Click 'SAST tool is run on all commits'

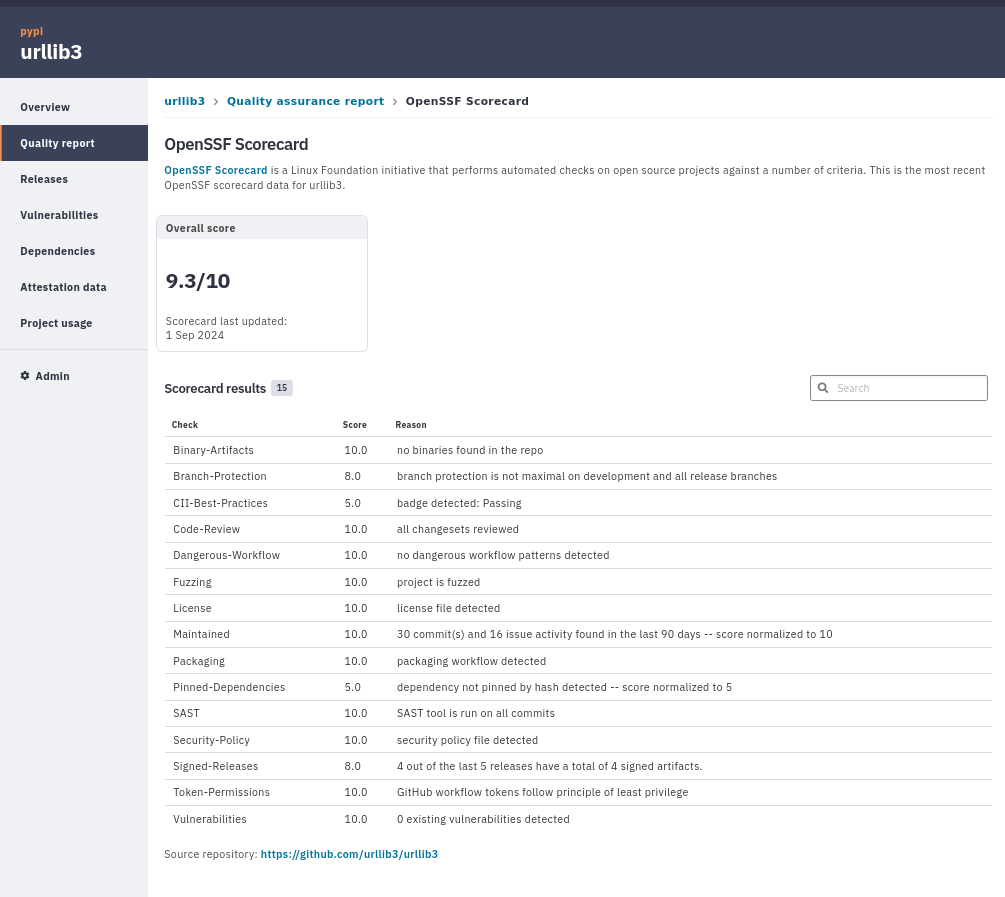pyautogui.click(x=476, y=713)
